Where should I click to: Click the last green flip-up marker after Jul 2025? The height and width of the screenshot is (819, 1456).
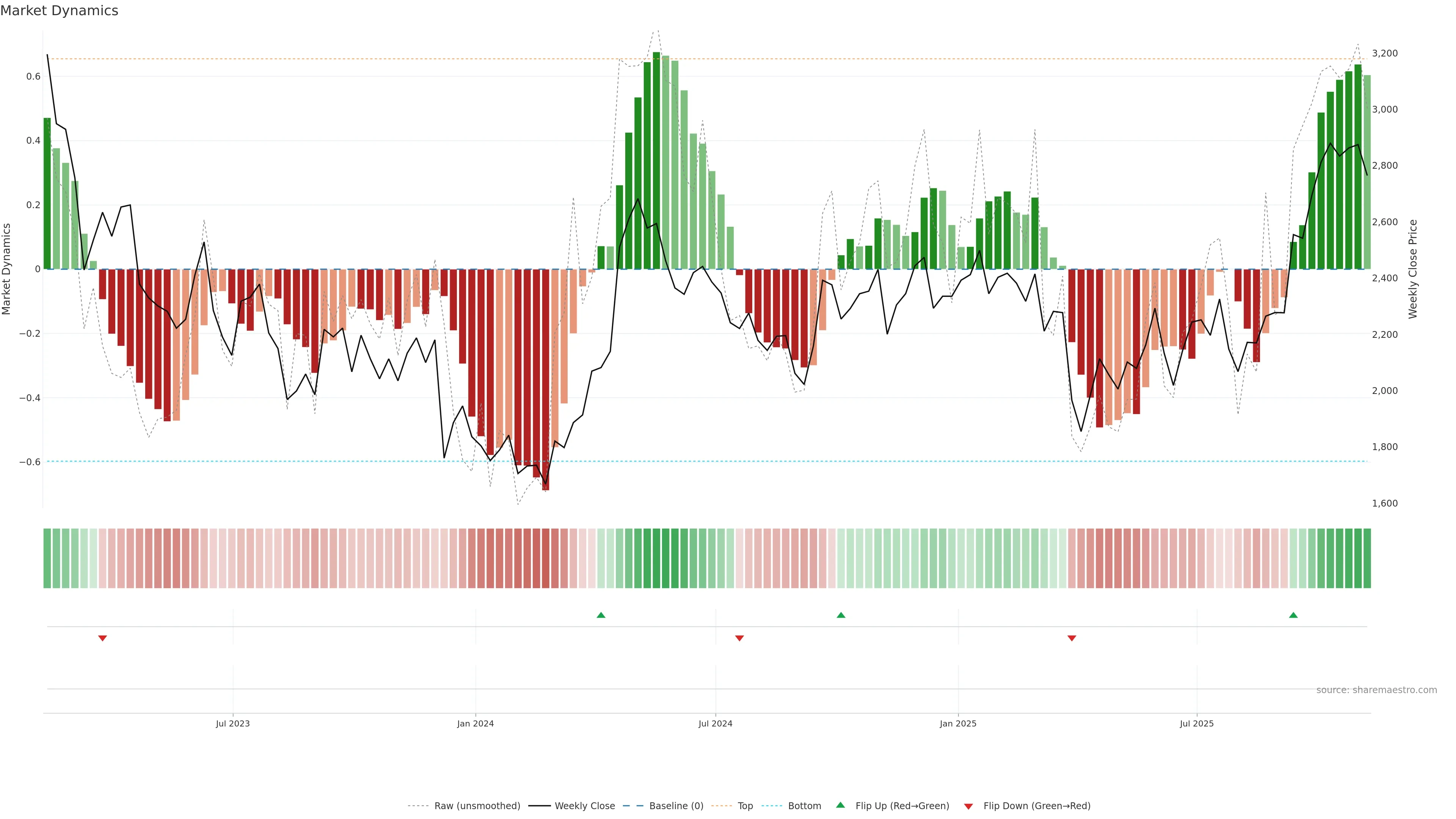coord(1293,615)
